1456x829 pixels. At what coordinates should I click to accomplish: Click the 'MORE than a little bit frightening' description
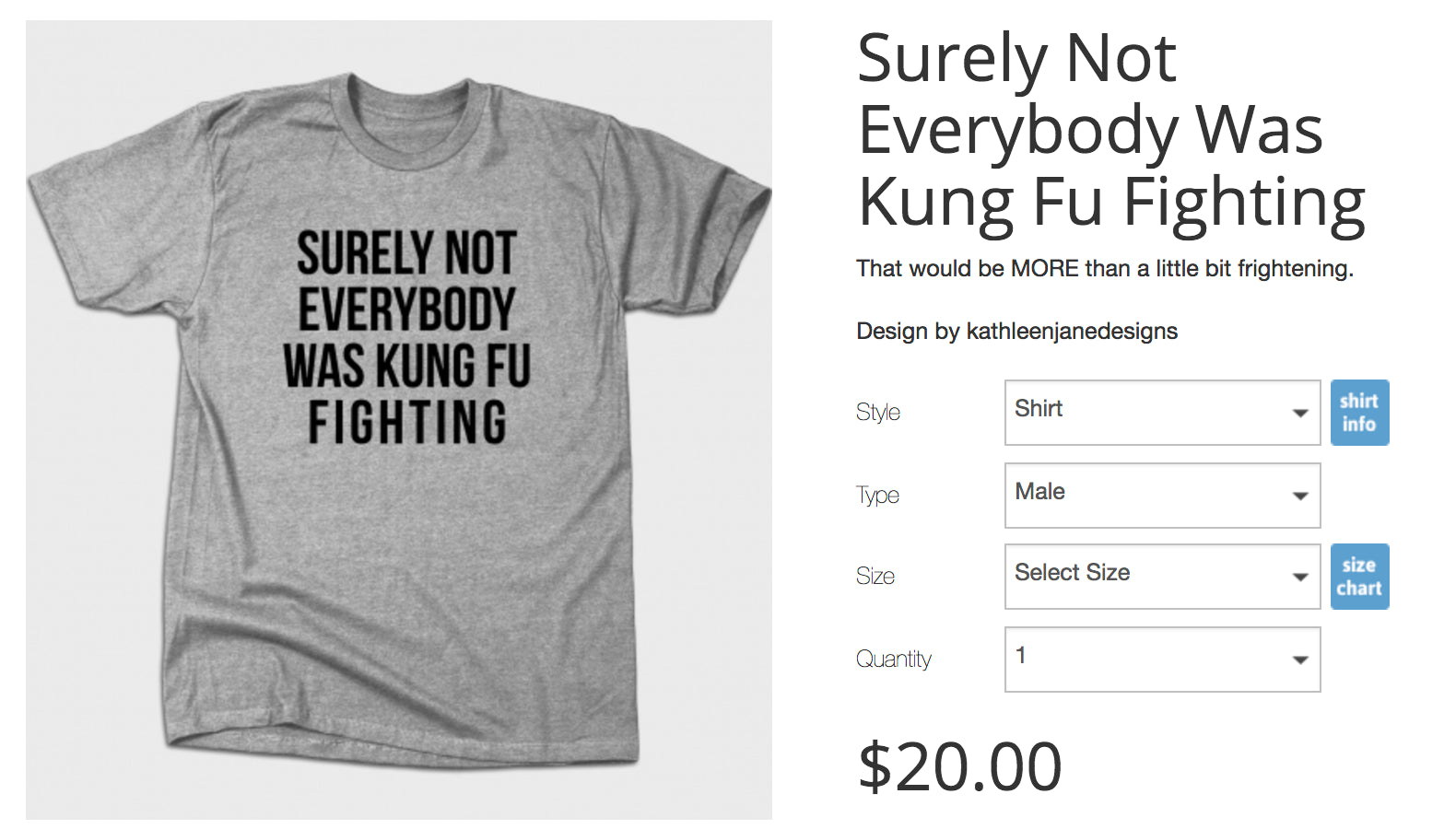[x=1104, y=269]
